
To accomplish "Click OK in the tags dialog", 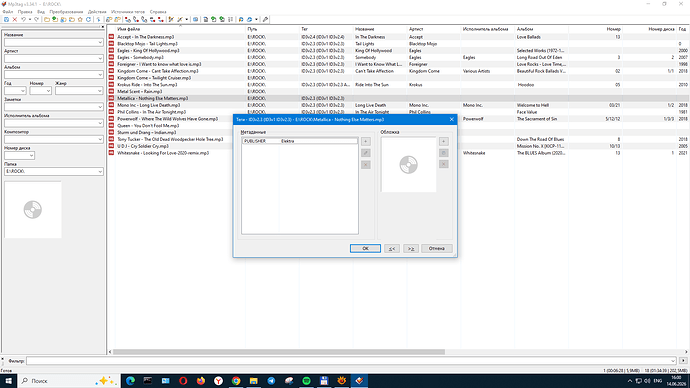I will click(x=365, y=249).
